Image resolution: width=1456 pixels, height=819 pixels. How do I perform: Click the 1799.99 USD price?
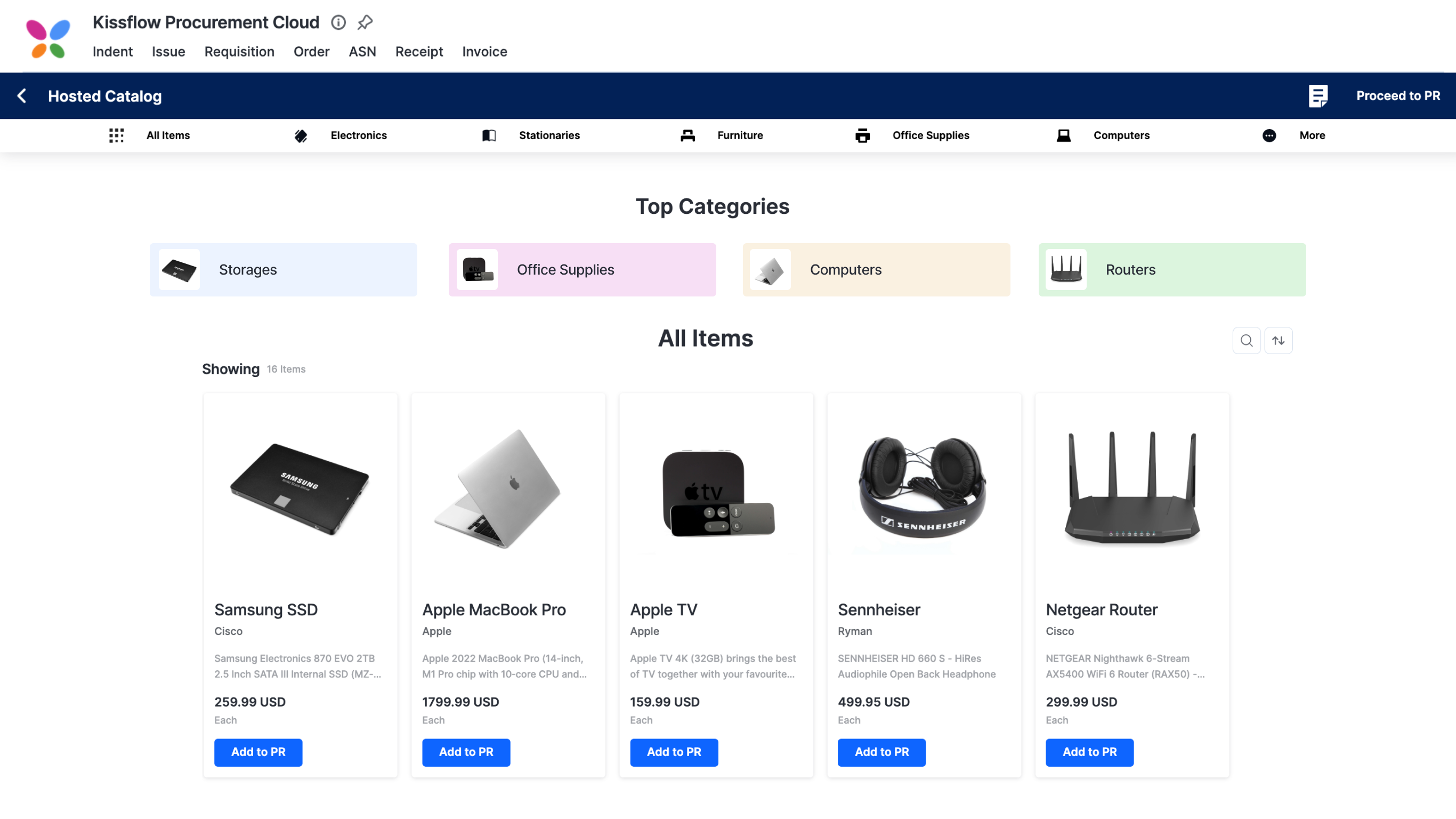[x=460, y=702]
